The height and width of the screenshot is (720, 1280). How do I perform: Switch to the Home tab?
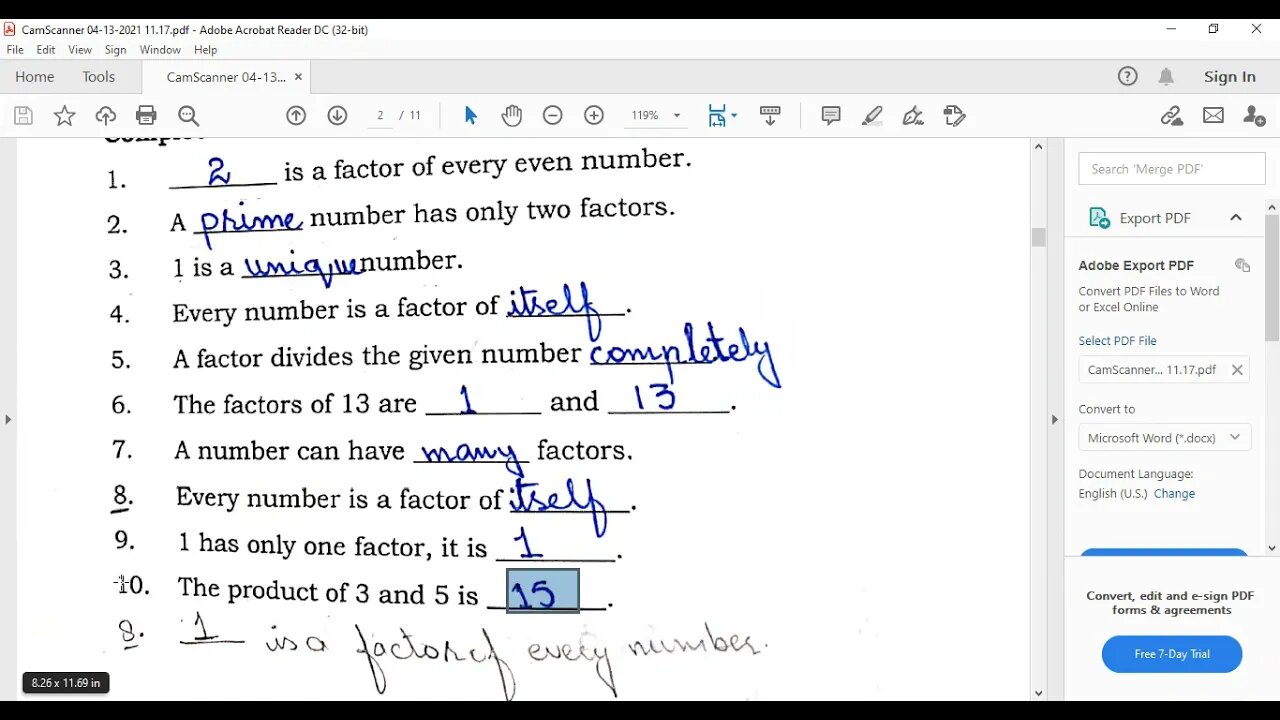[35, 77]
